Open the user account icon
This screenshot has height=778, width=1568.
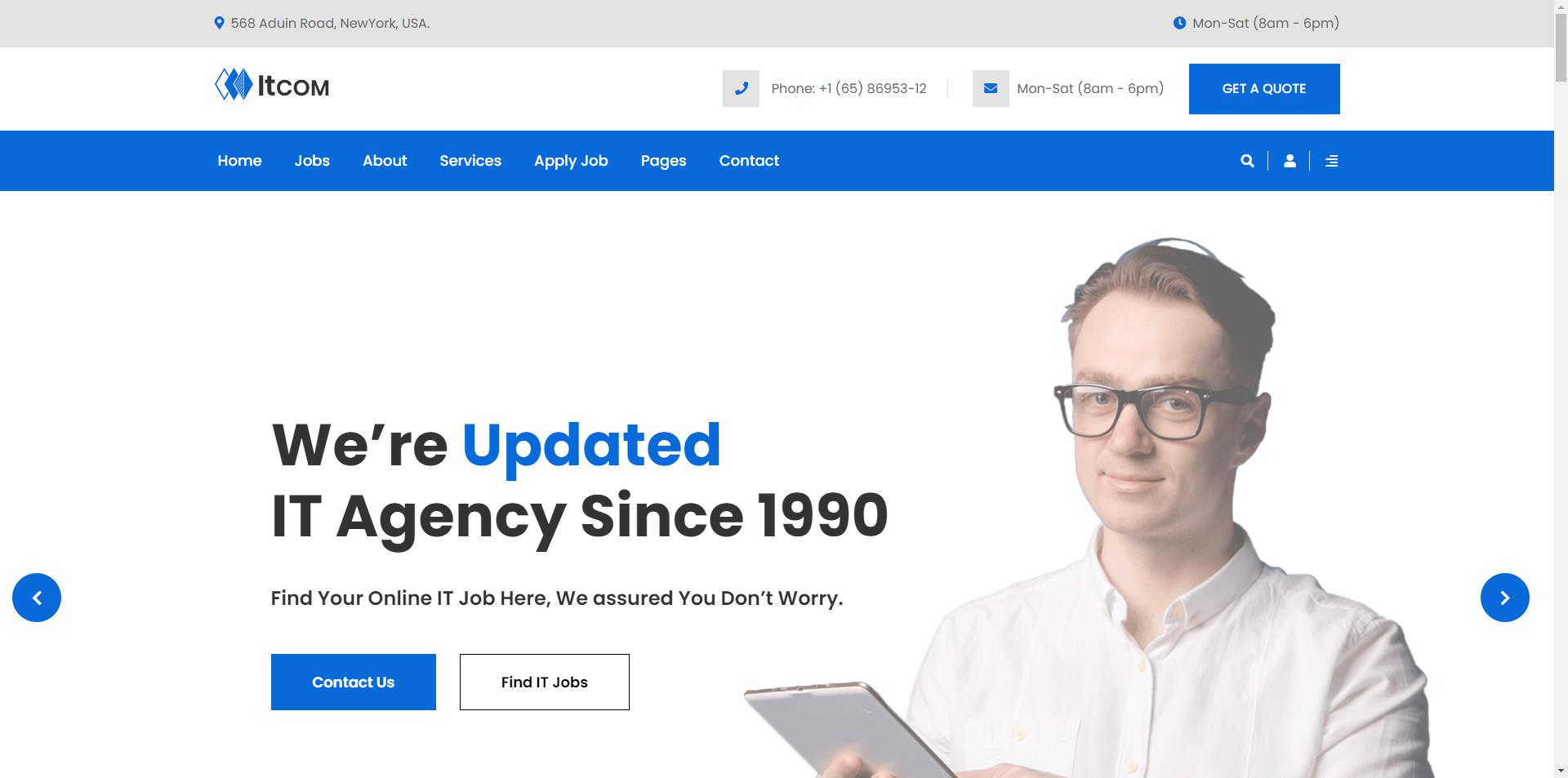pos(1290,161)
